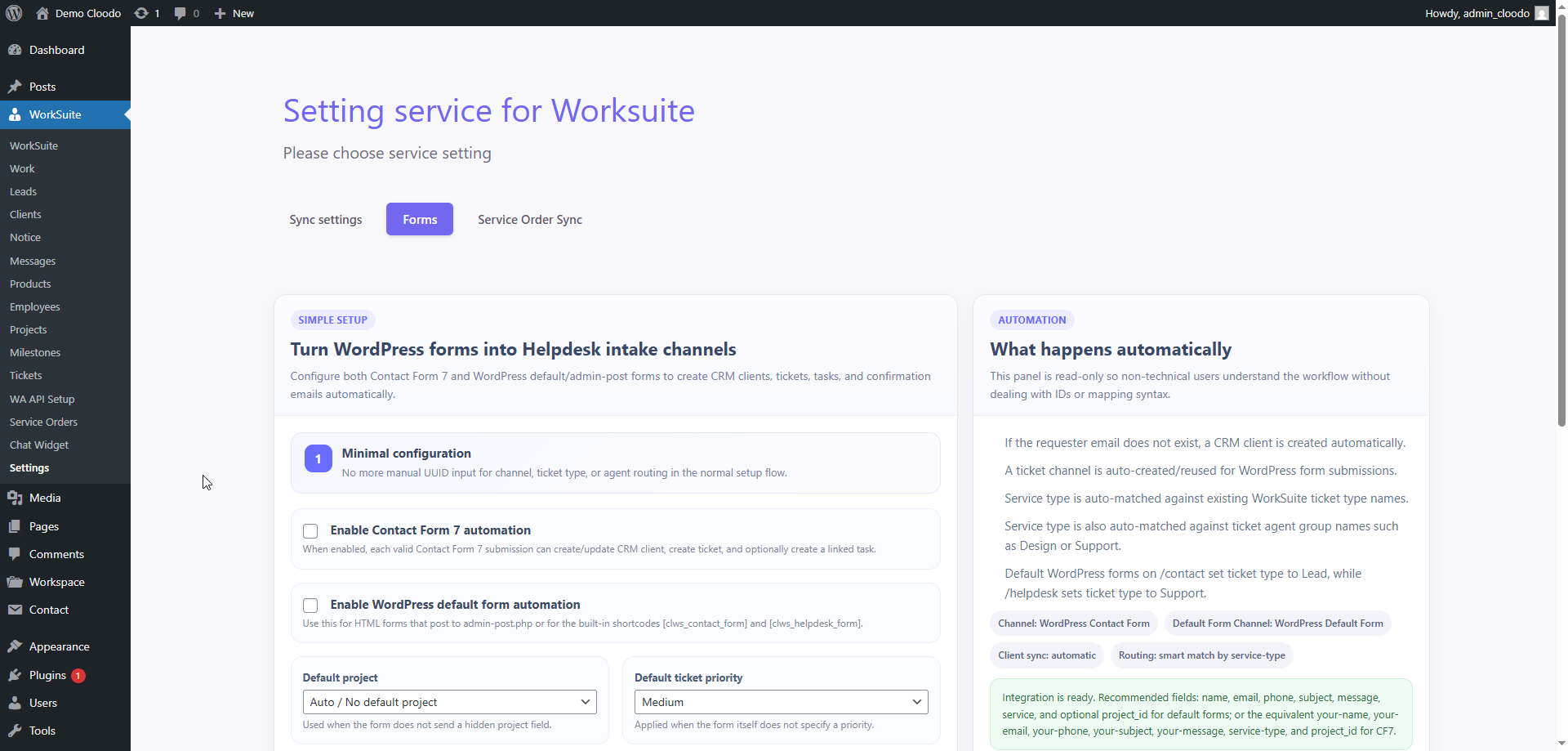Click the Forms button
The height and width of the screenshot is (751, 1568).
tap(419, 219)
